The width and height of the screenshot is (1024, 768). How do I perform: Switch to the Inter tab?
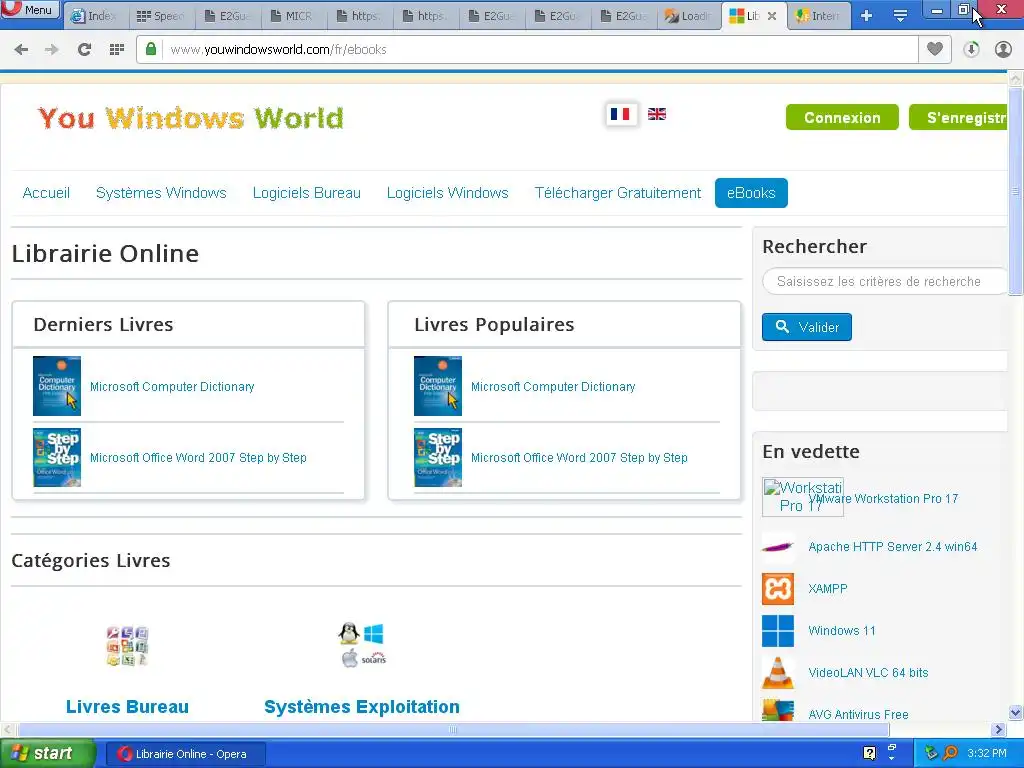pos(819,16)
